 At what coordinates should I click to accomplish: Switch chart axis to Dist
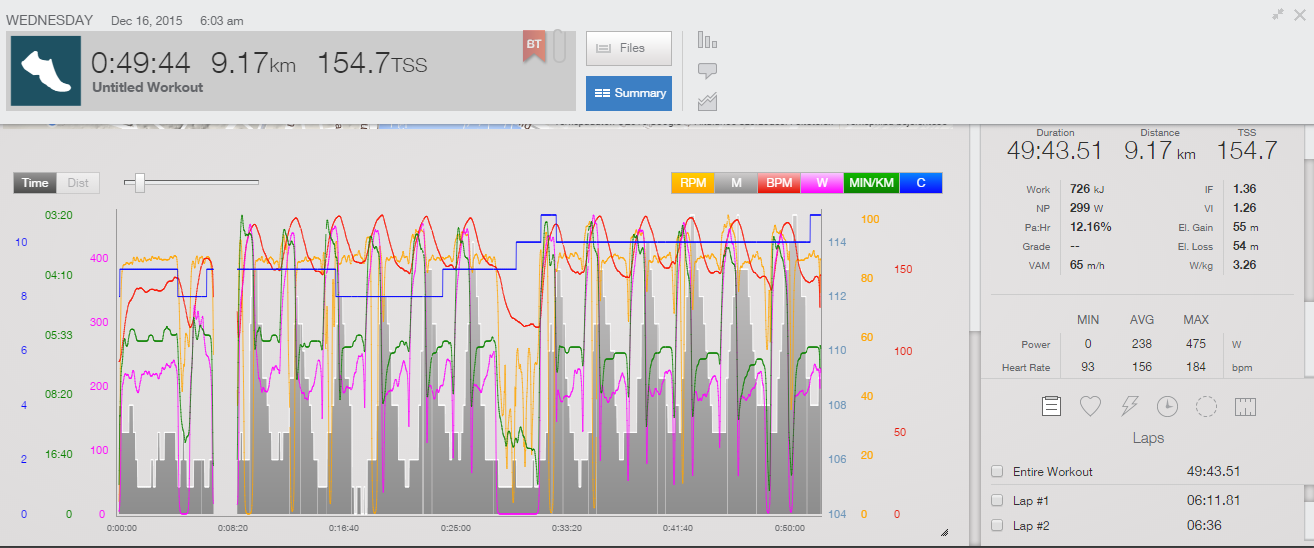(x=78, y=183)
